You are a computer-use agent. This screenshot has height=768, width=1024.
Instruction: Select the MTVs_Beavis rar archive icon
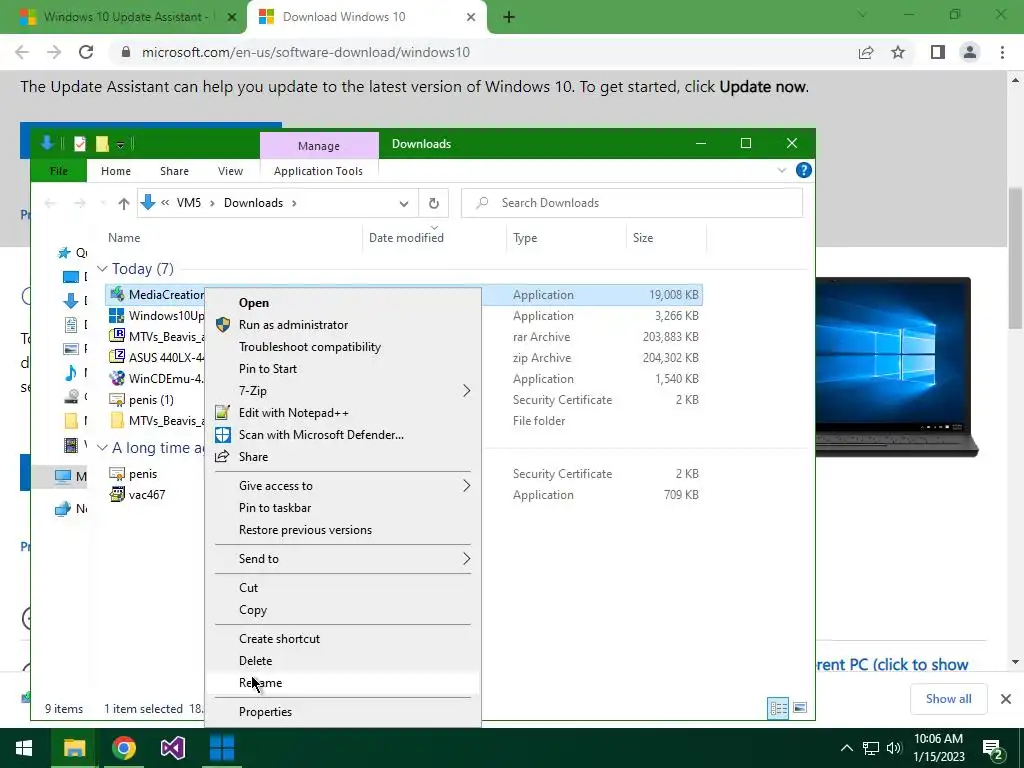coord(117,337)
